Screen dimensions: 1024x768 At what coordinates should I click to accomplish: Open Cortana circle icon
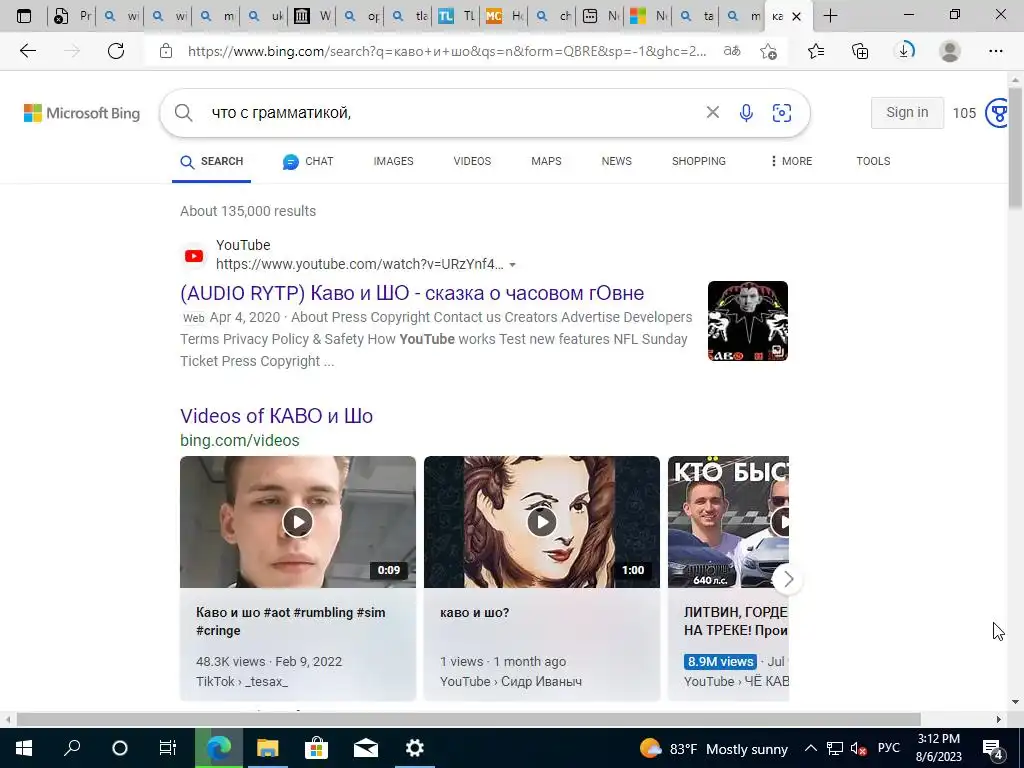tap(120, 748)
